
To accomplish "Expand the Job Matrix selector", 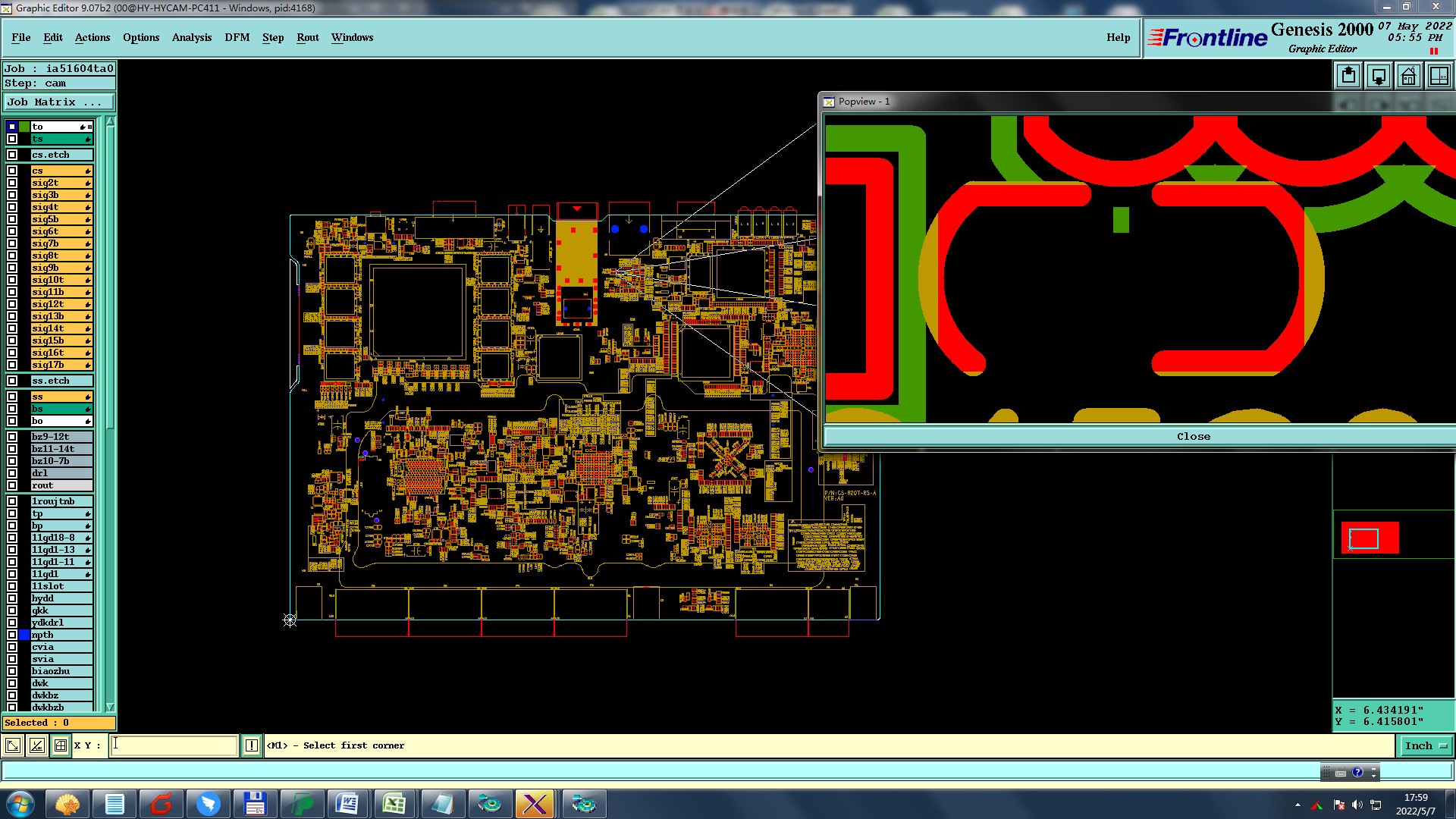I will pos(58,102).
